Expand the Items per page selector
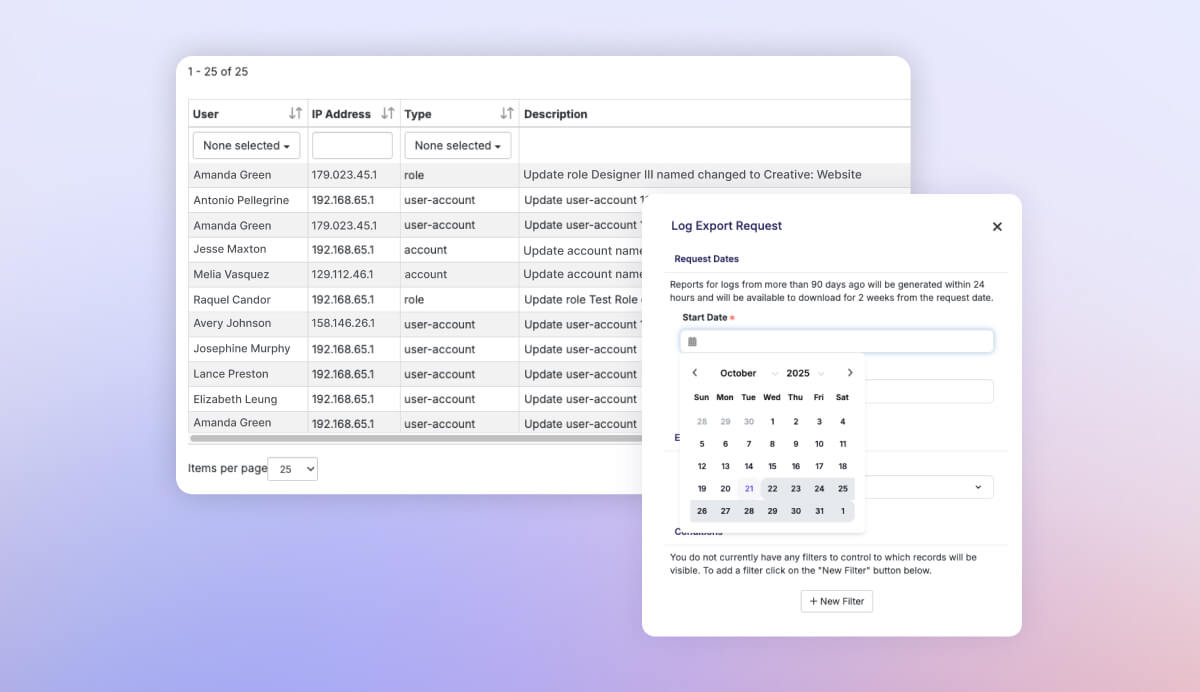Image resolution: width=1200 pixels, height=692 pixels. [293, 469]
